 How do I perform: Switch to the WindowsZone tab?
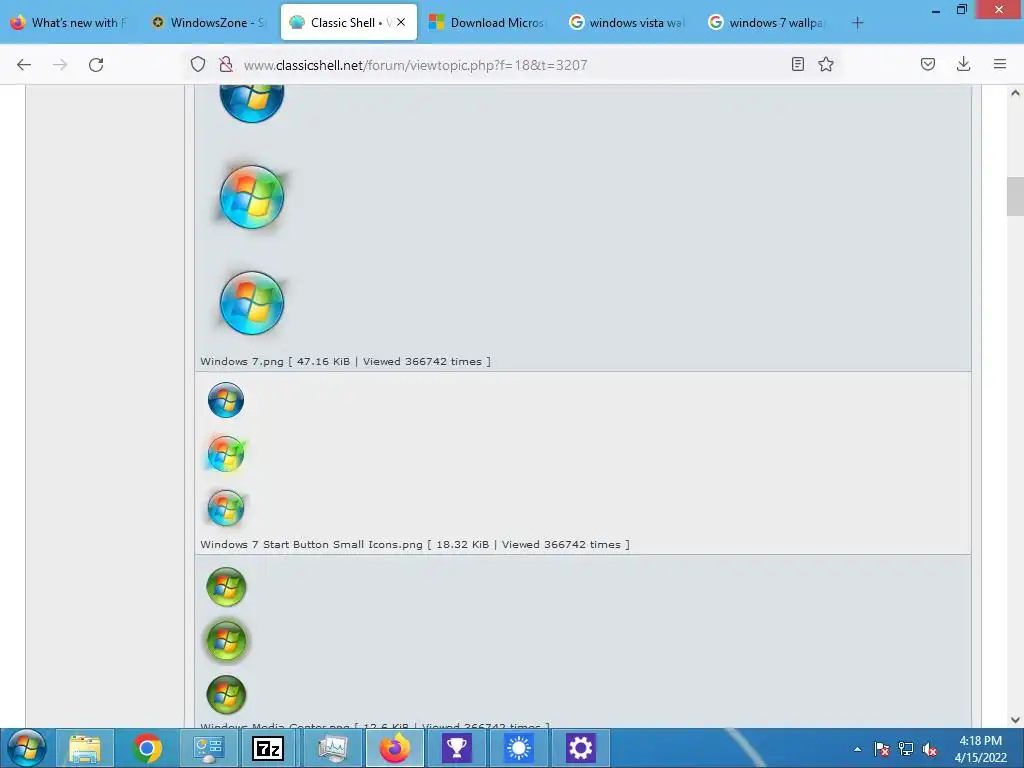click(209, 23)
